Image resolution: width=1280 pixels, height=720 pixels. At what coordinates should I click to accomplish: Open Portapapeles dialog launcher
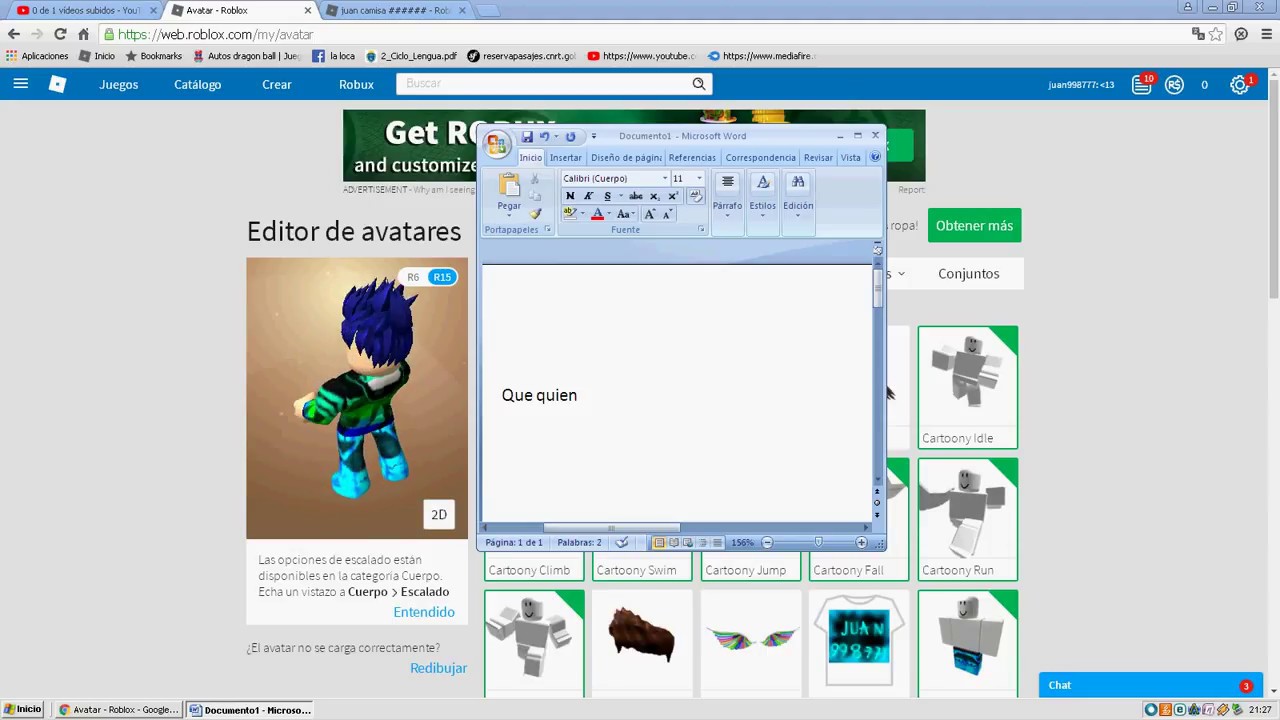548,230
